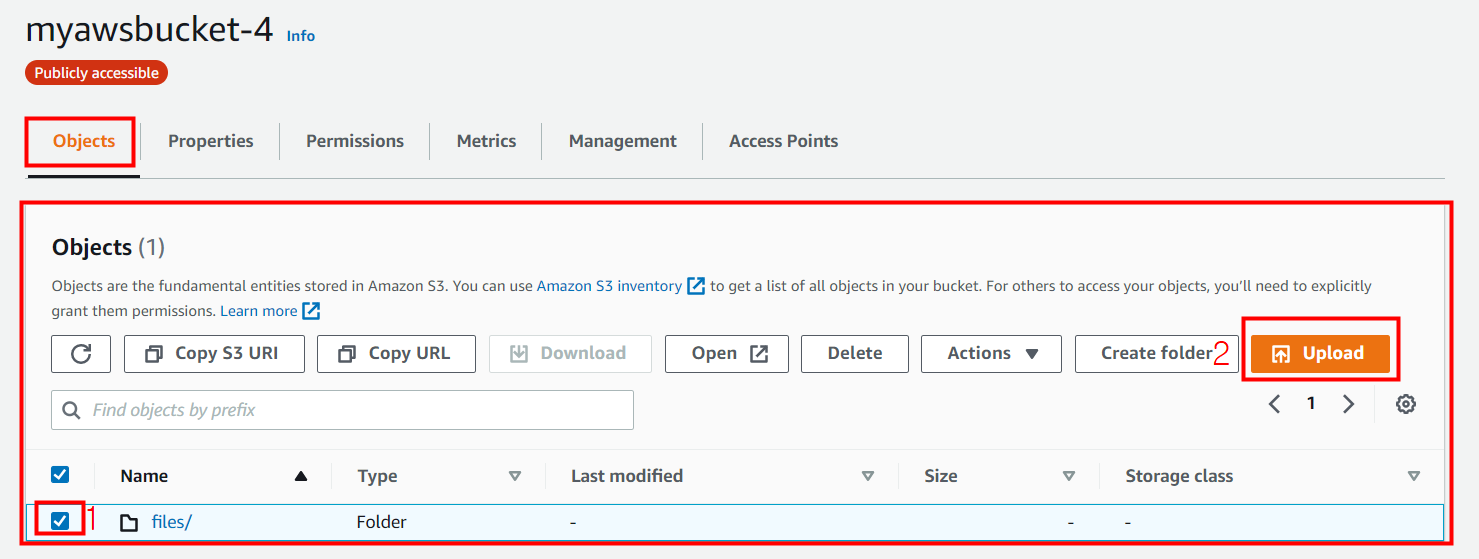Switch to the Management tab
This screenshot has height=559, width=1479.
pyautogui.click(x=623, y=141)
